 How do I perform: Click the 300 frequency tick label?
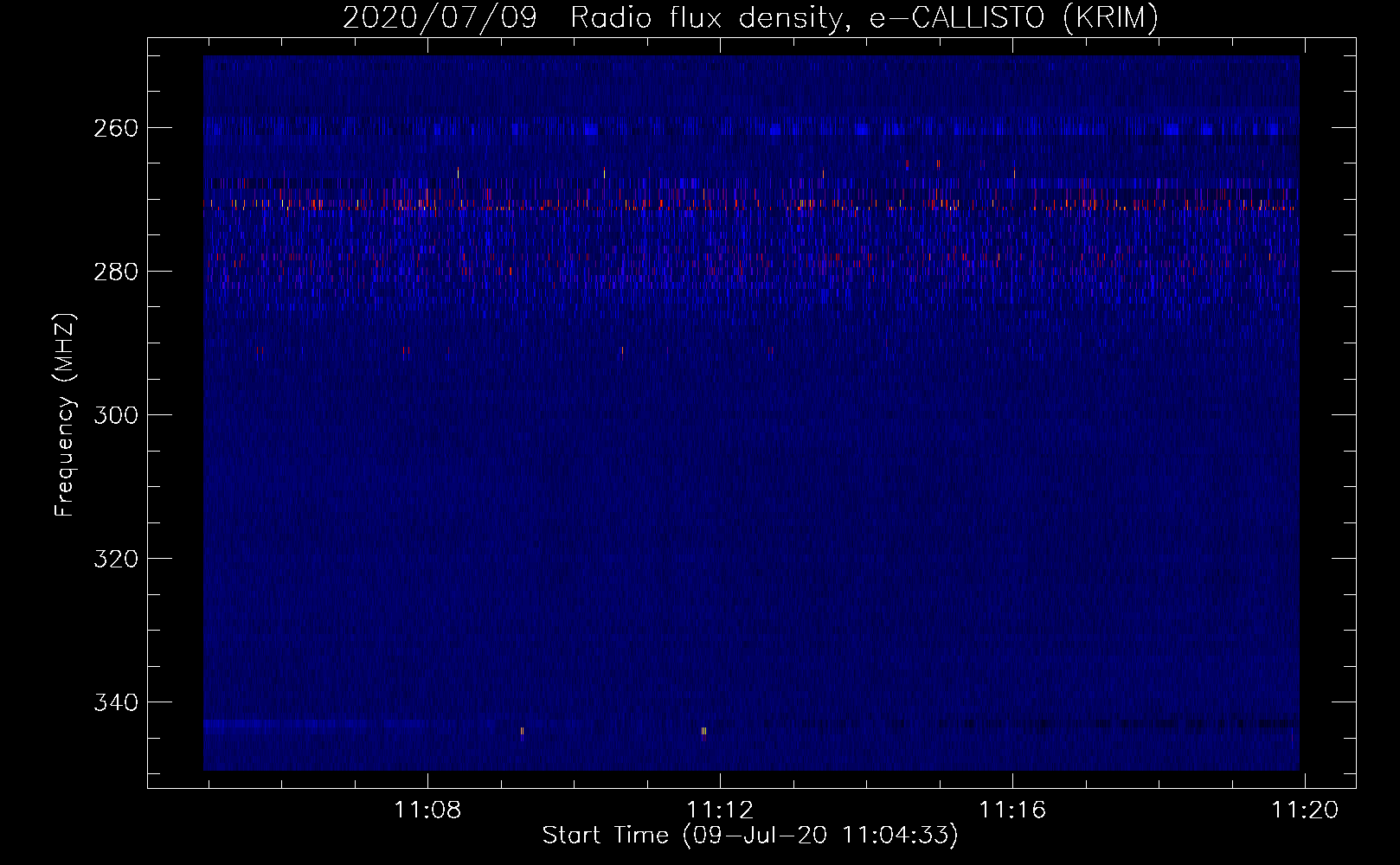coord(116,415)
